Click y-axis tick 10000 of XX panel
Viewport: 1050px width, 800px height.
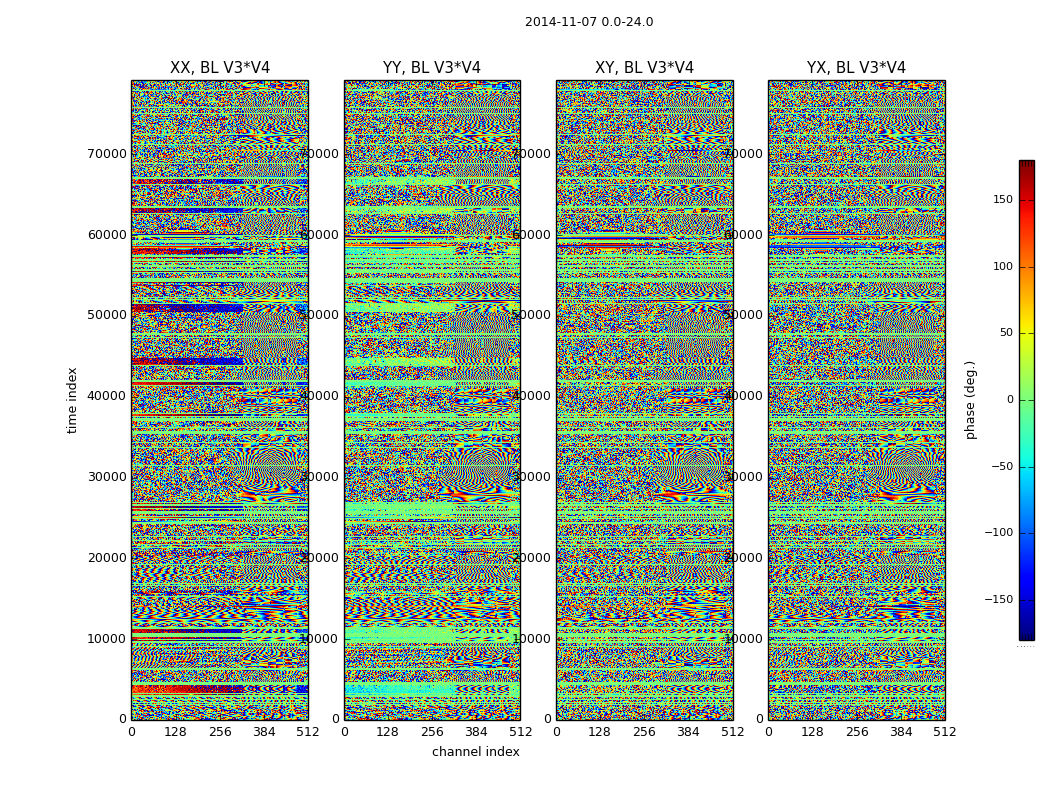click(x=106, y=639)
